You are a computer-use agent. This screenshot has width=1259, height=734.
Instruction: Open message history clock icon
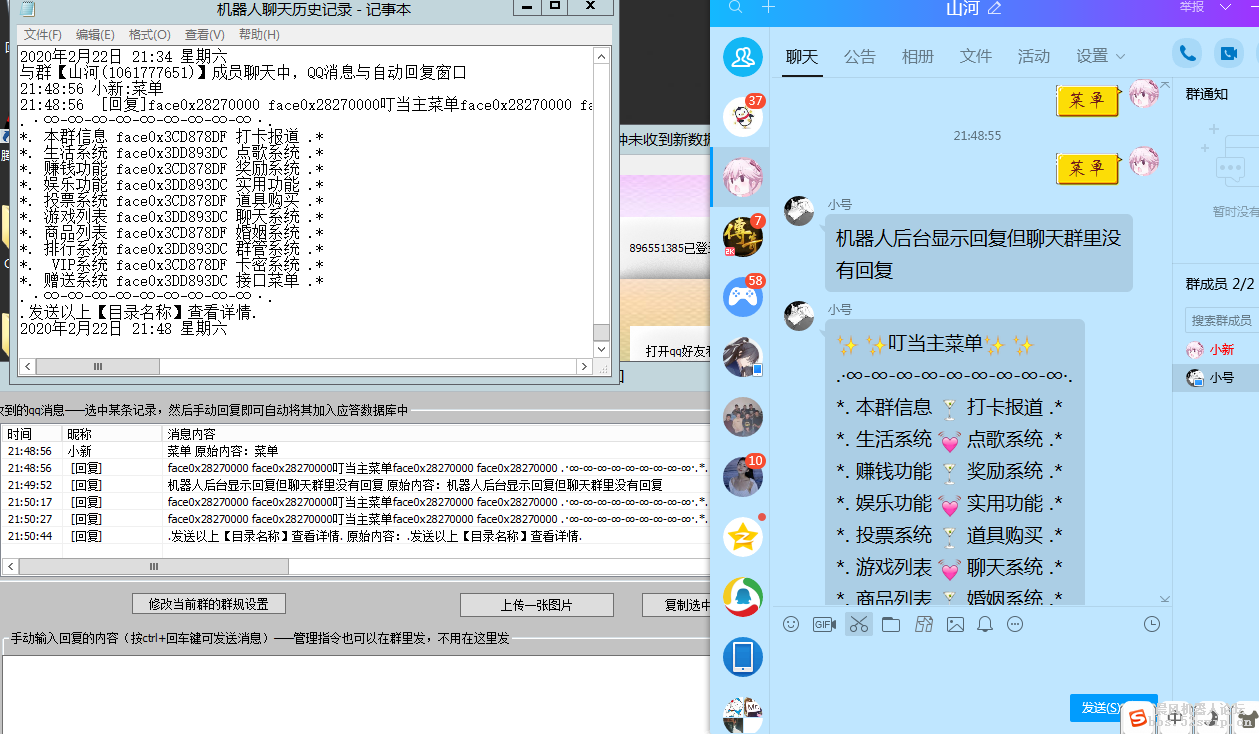click(1152, 624)
